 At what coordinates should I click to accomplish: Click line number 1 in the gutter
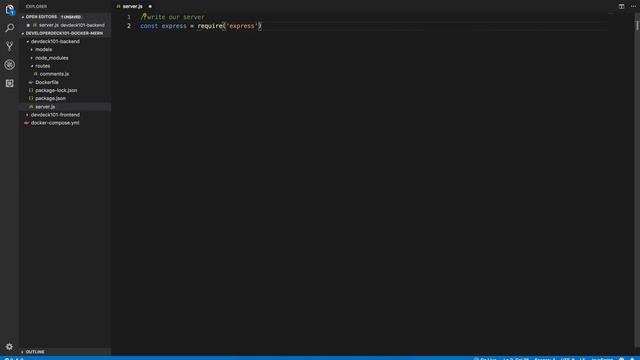[x=129, y=17]
